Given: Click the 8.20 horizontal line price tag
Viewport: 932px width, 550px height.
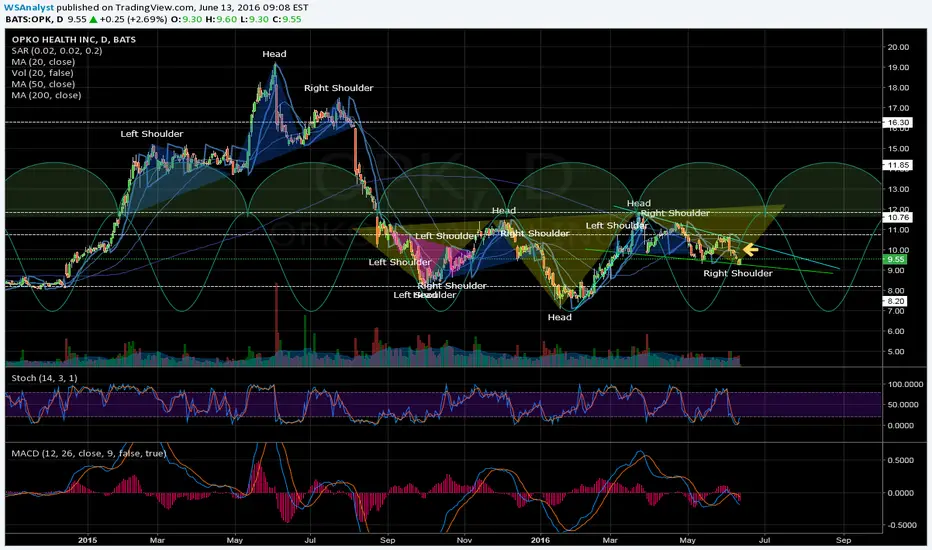Looking at the screenshot, I should (896, 301).
